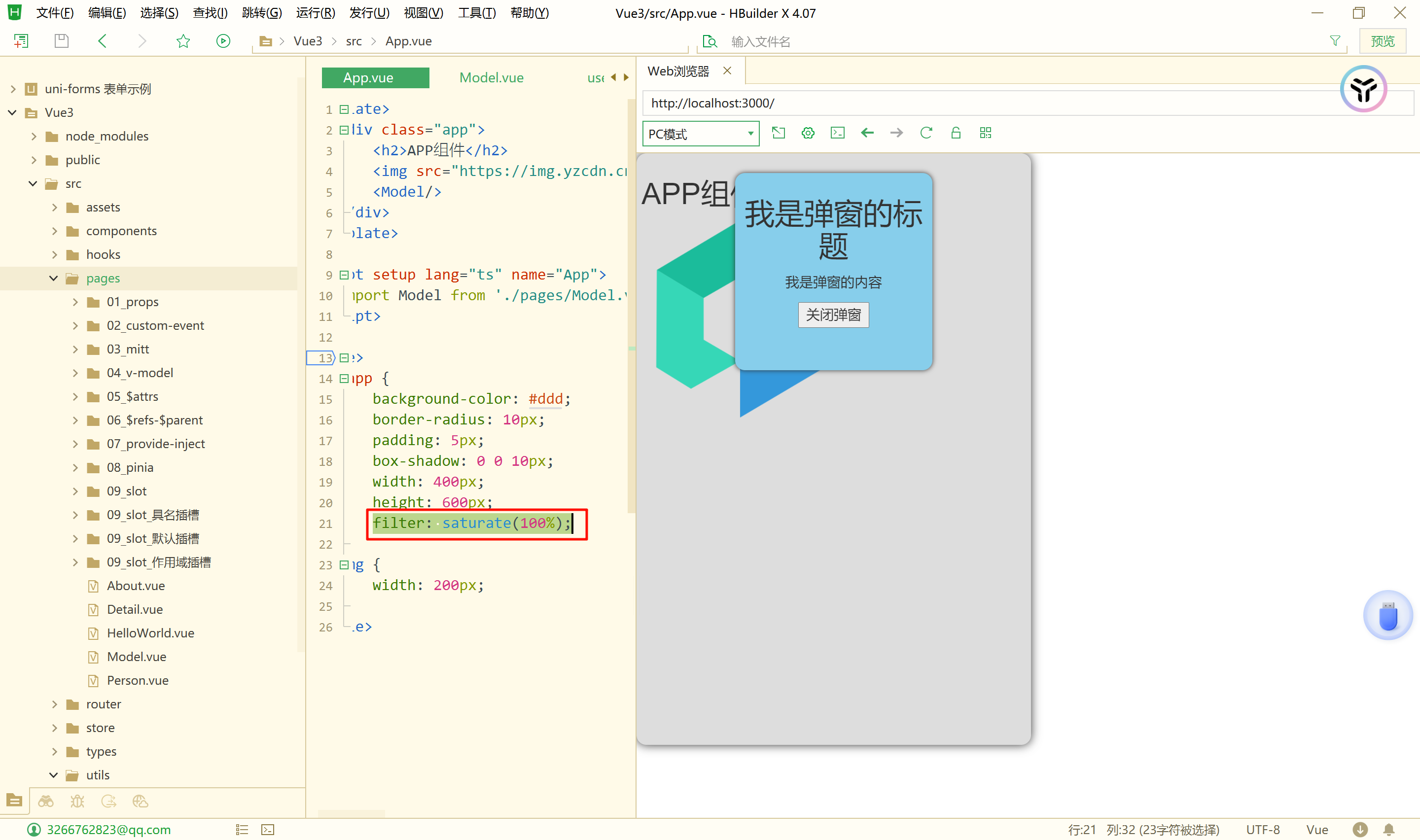The width and height of the screenshot is (1420, 840).
Task: Switch to the Model.vue editor tab
Action: (x=491, y=77)
